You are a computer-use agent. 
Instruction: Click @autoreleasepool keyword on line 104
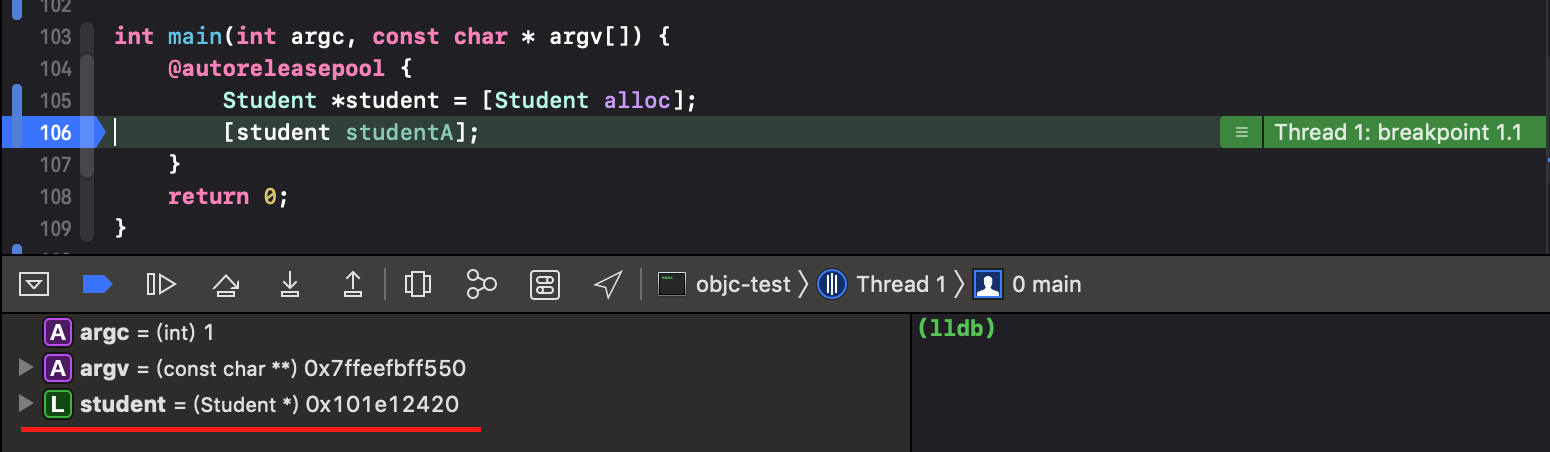(x=279, y=69)
